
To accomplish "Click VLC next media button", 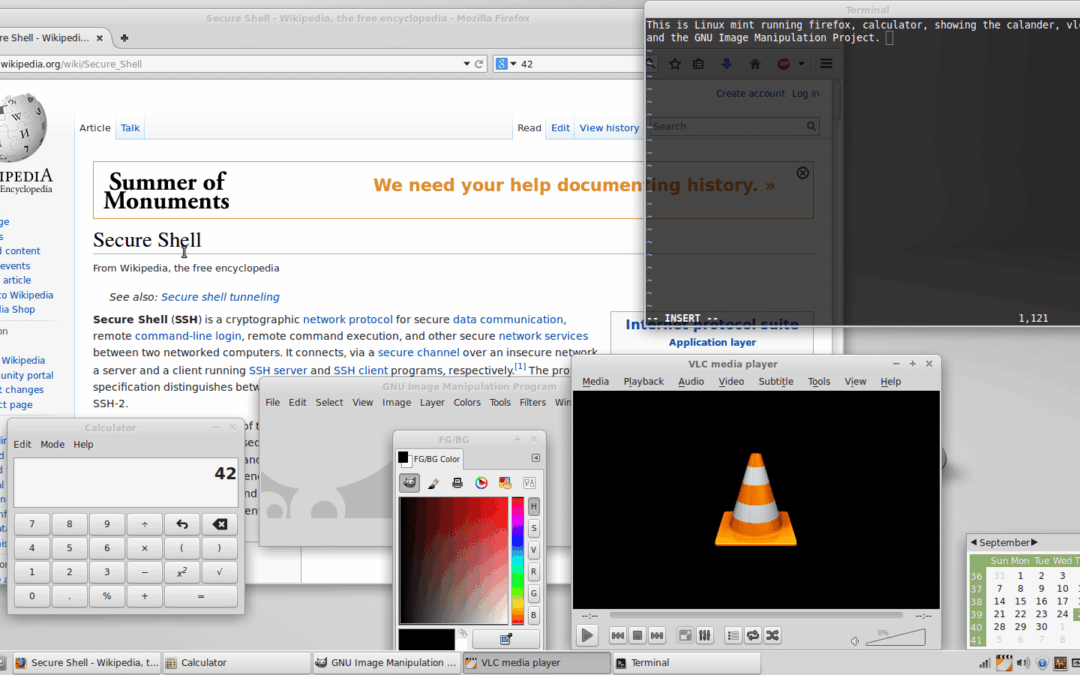I will click(657, 635).
